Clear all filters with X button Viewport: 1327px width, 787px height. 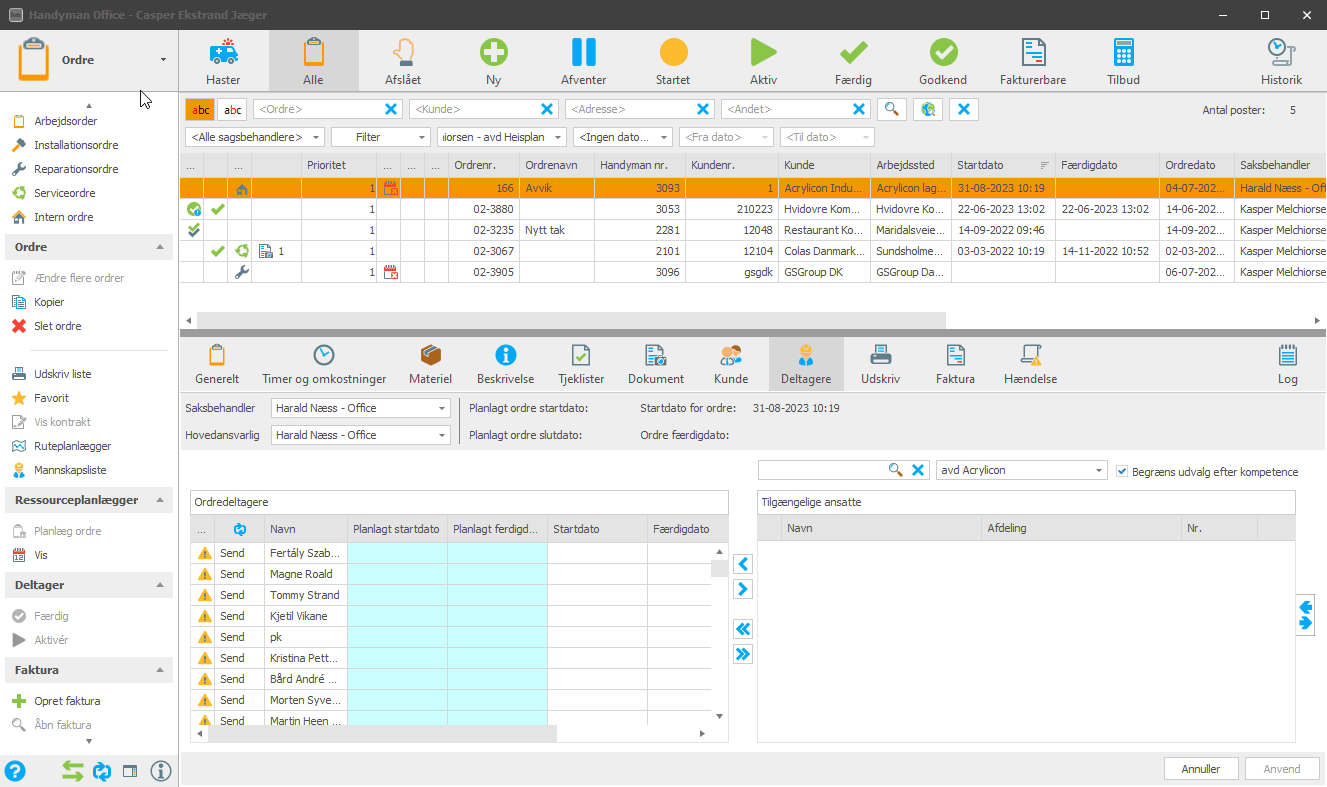[x=964, y=110]
